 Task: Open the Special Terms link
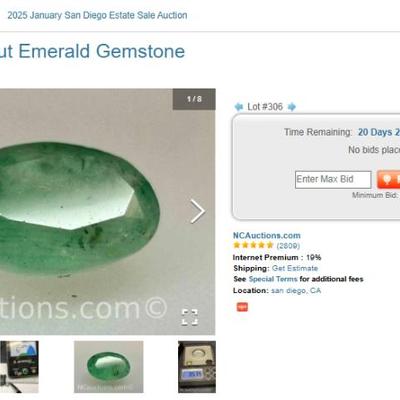click(x=273, y=279)
